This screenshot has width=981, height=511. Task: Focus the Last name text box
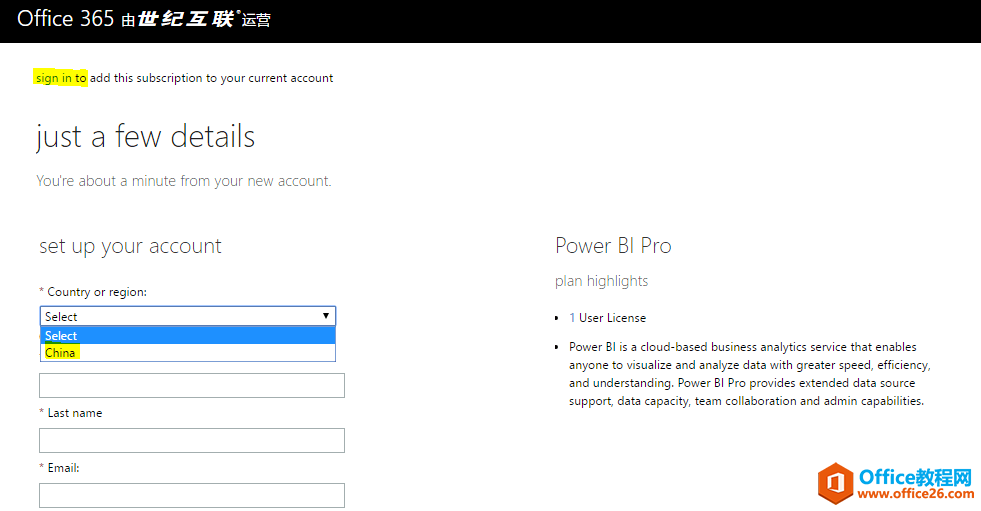(x=191, y=440)
